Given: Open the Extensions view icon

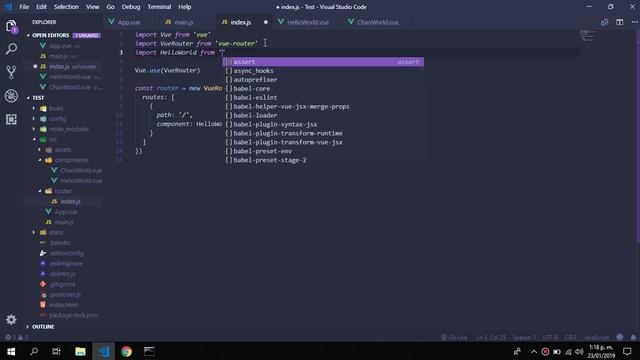Looking at the screenshot, I should point(11,119).
